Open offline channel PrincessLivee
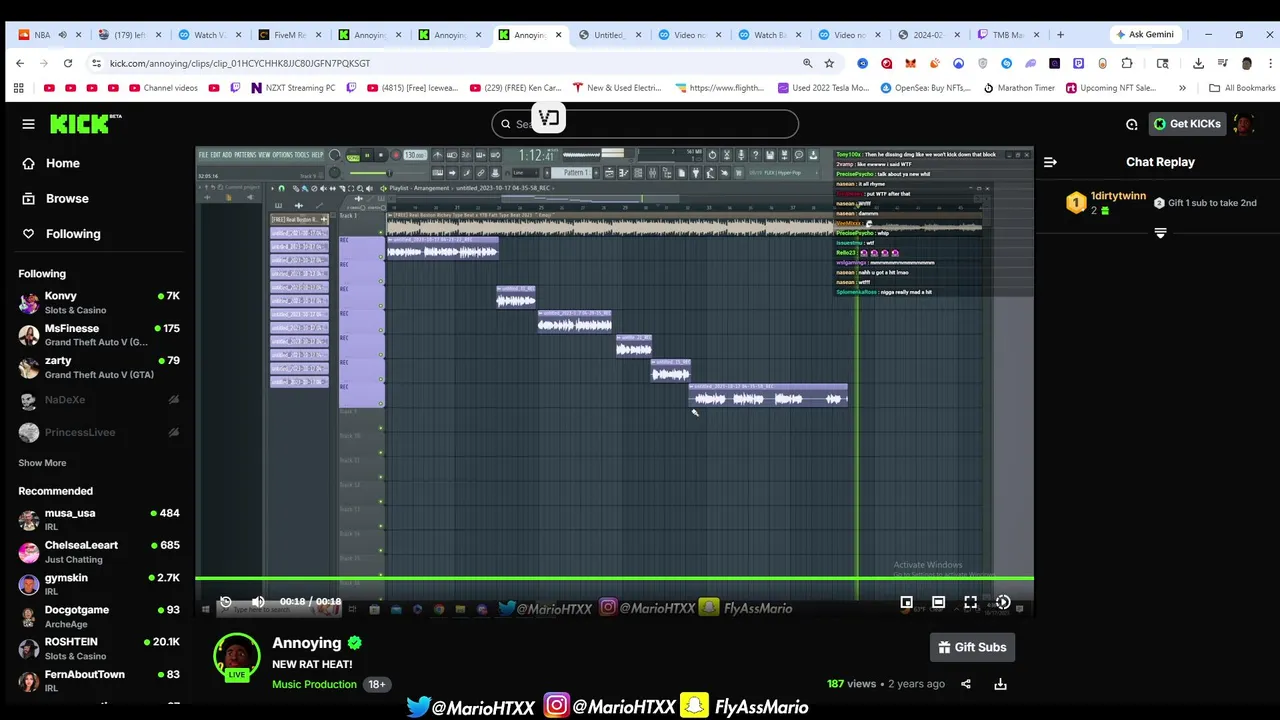The width and height of the screenshot is (1280, 720). [x=99, y=432]
